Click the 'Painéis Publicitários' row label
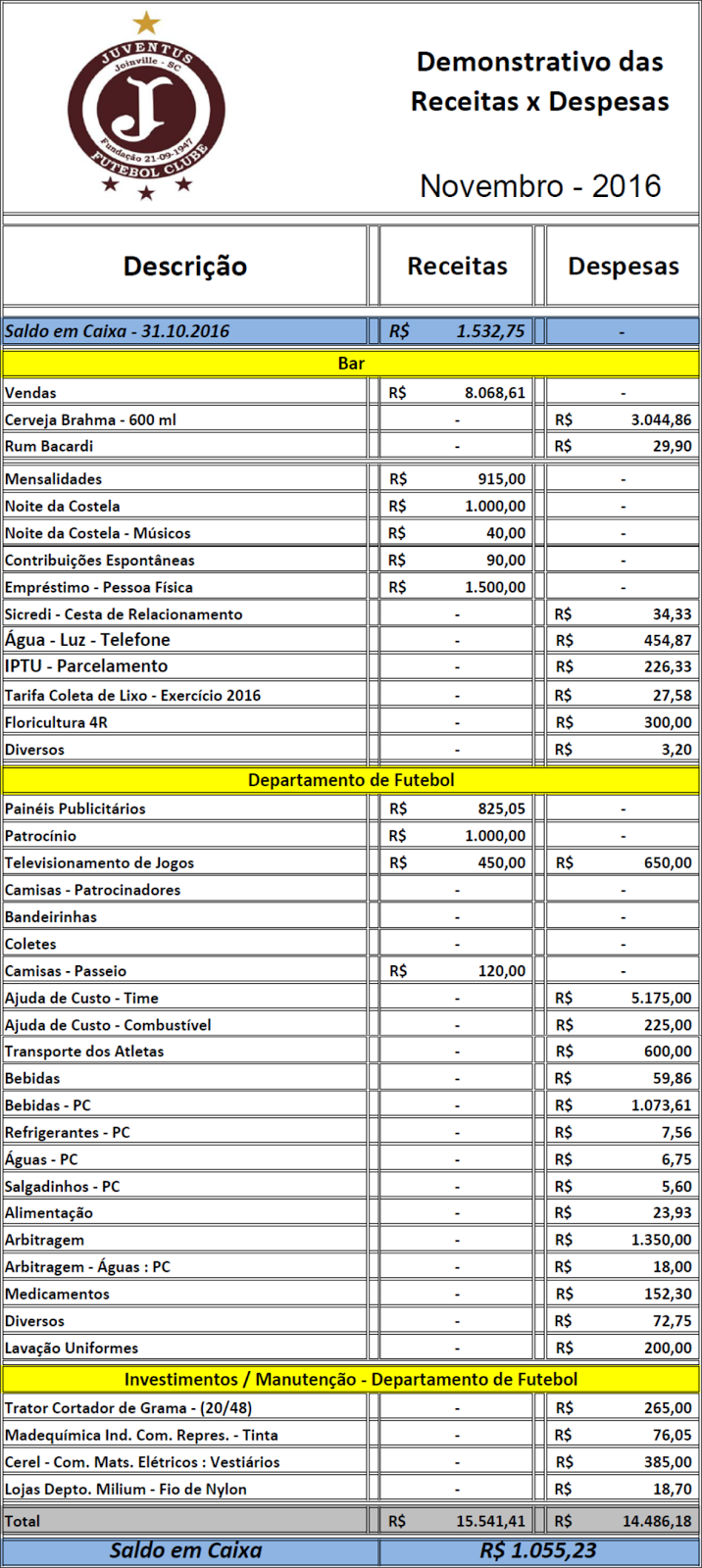Image resolution: width=702 pixels, height=1568 pixels. 75,808
